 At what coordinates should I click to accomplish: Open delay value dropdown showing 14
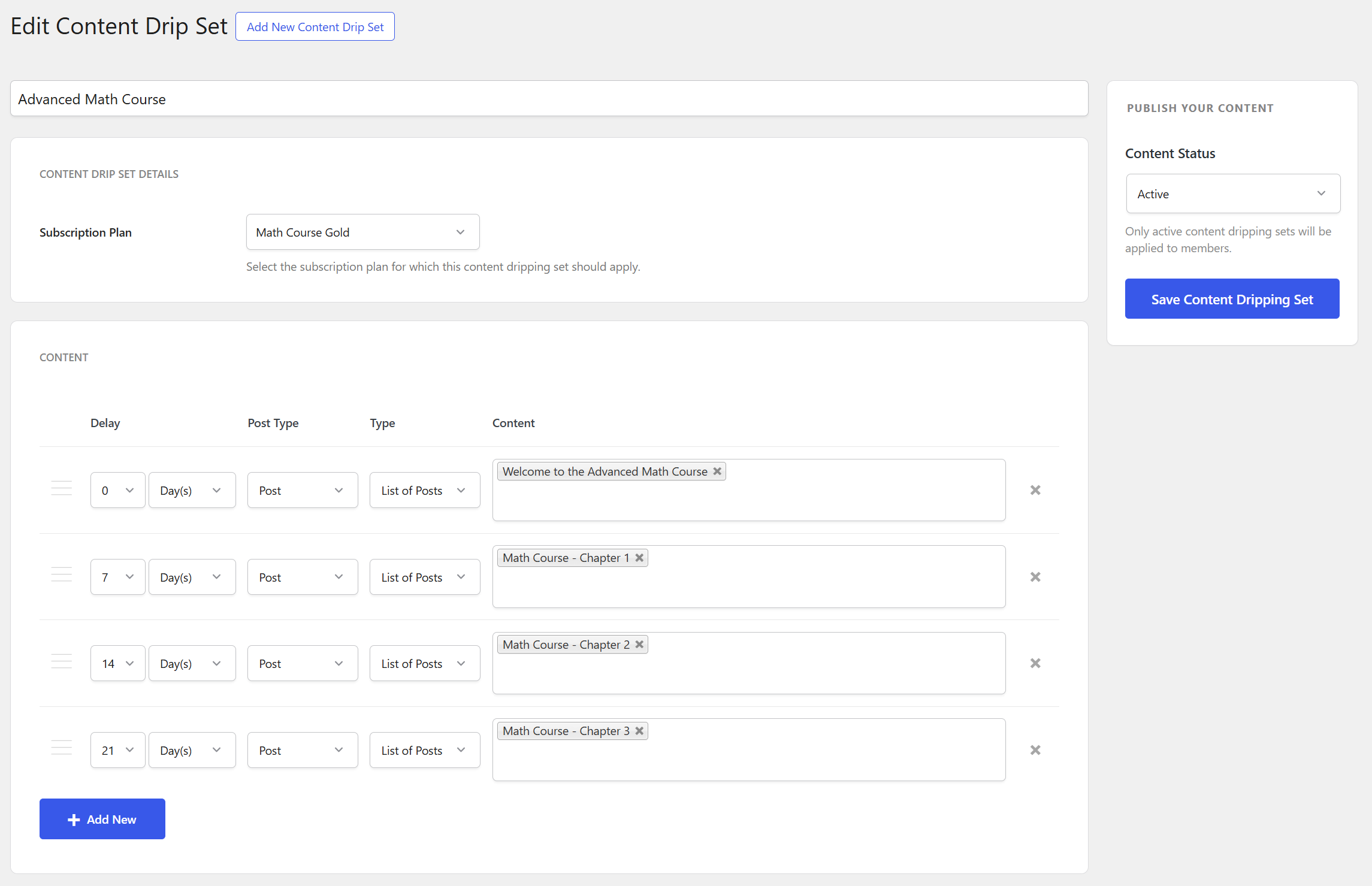[117, 663]
